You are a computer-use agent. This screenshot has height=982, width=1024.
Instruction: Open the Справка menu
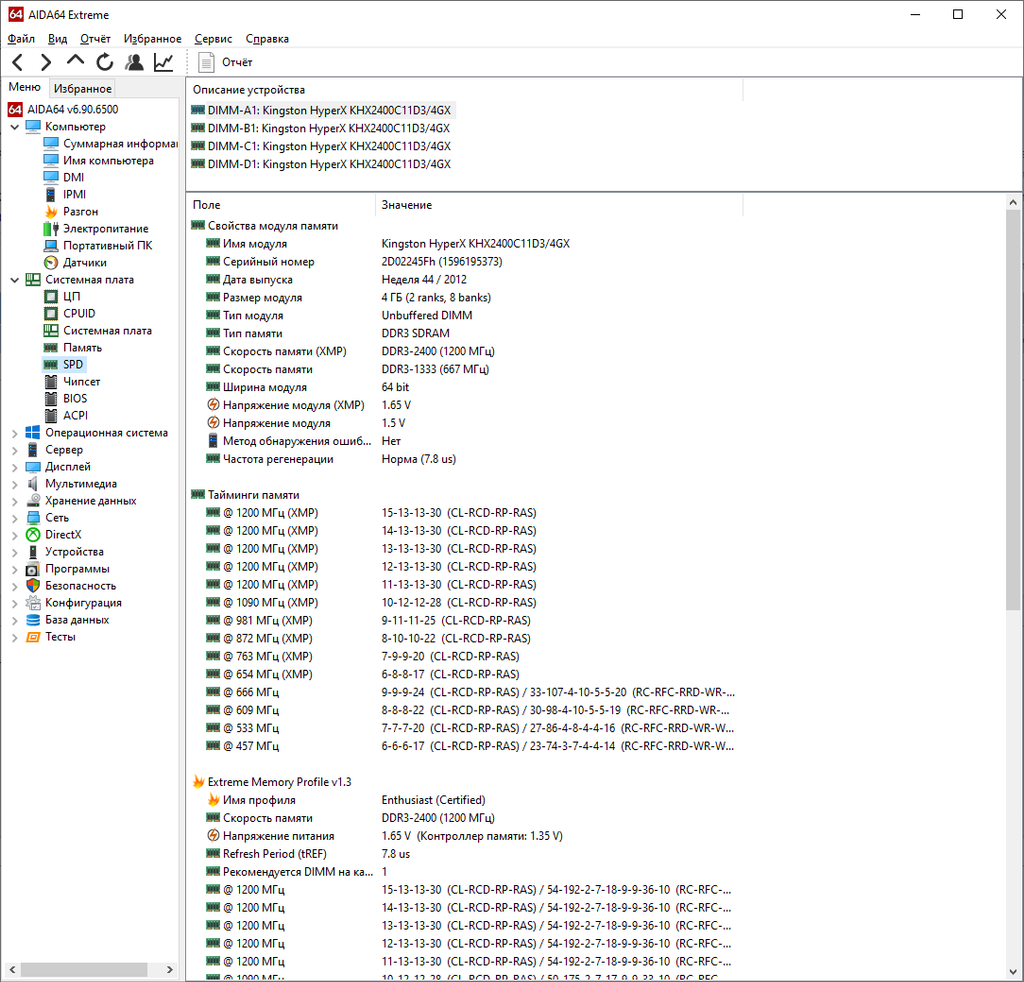[x=267, y=39]
